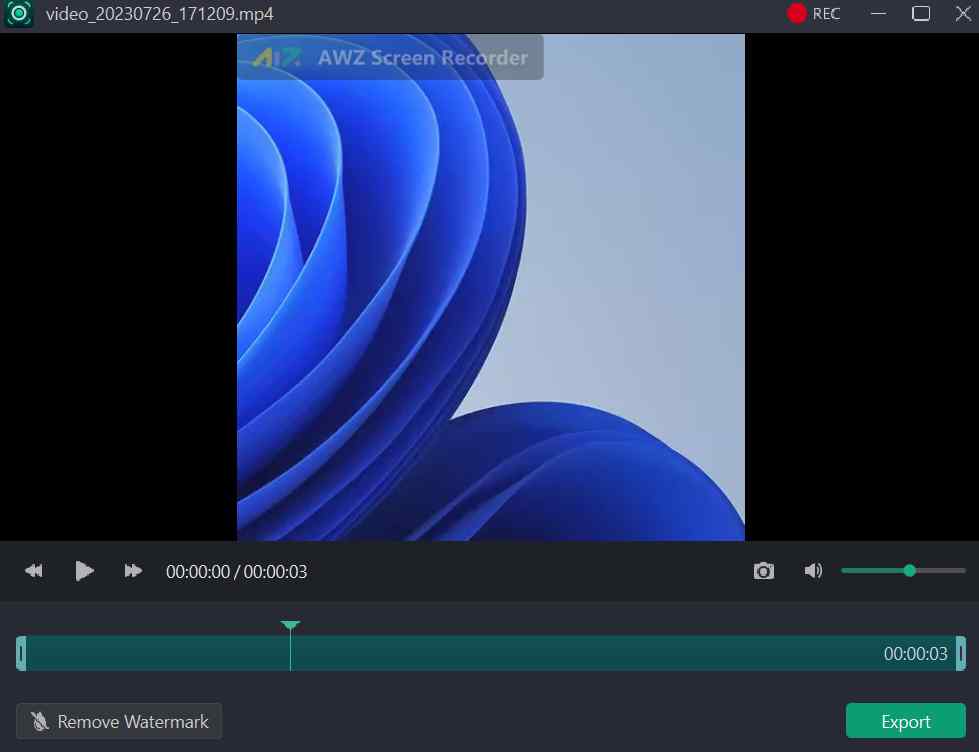Take a snapshot with the camera icon
The height and width of the screenshot is (752, 979).
763,570
